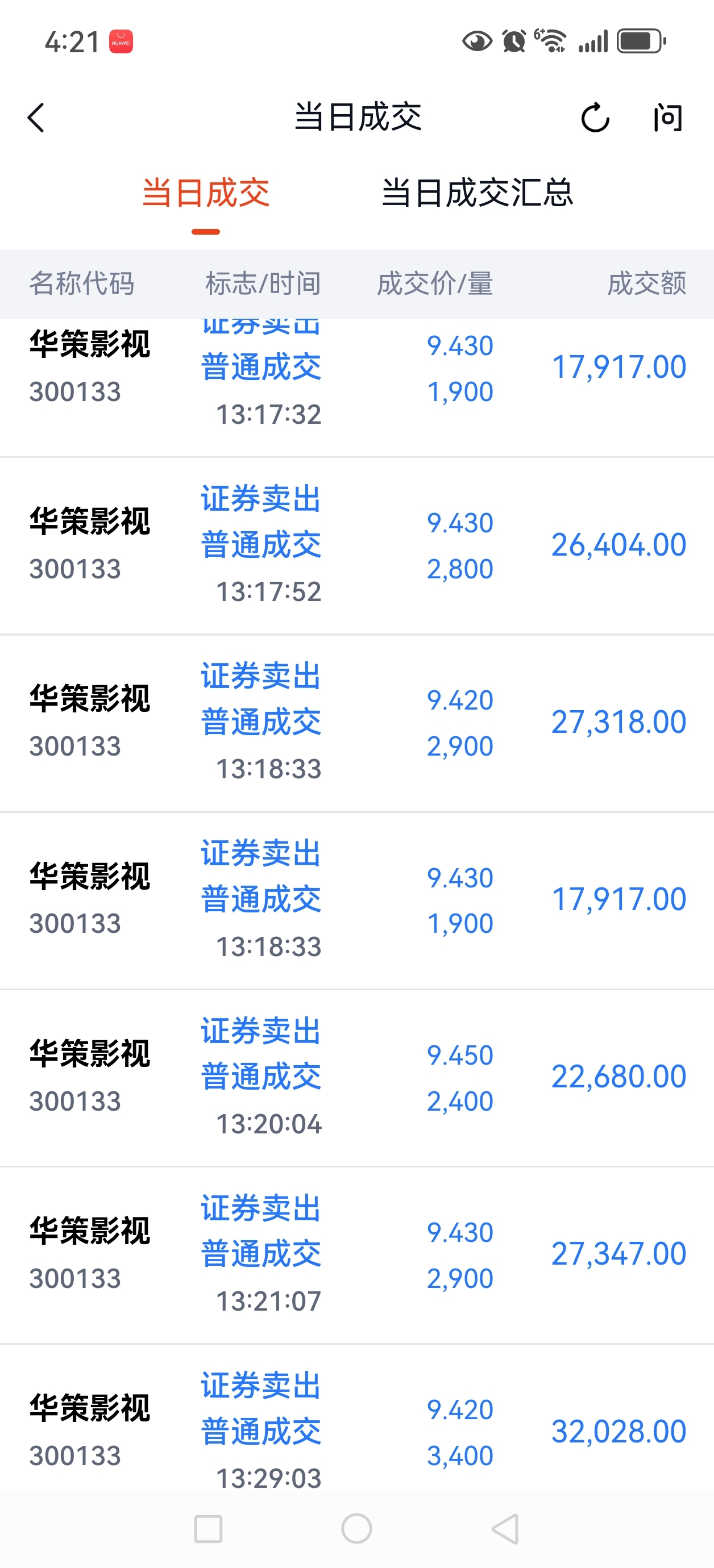Refresh the trade list
Image resolution: width=714 pixels, height=1568 pixels.
(x=595, y=118)
